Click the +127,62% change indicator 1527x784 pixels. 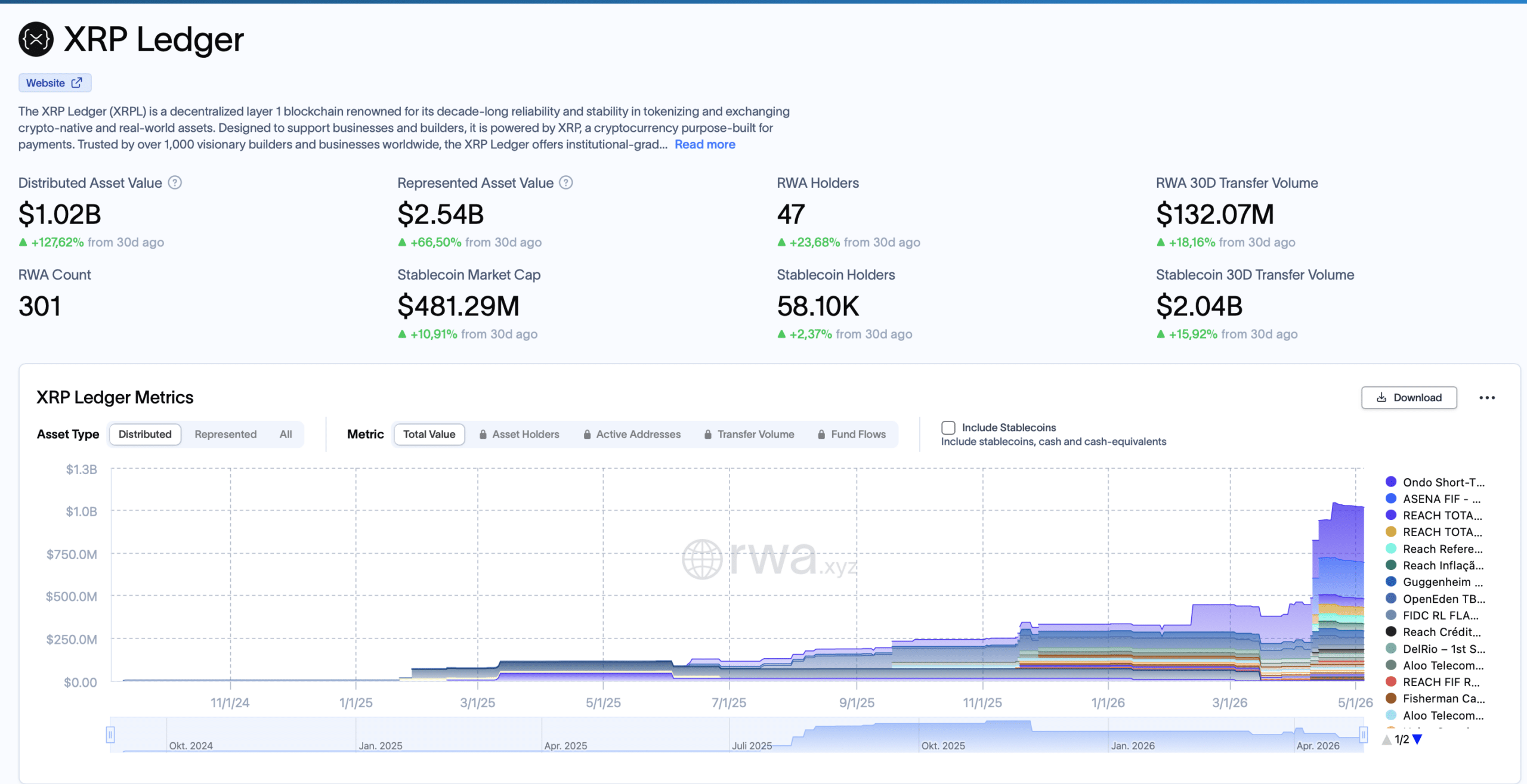51,243
